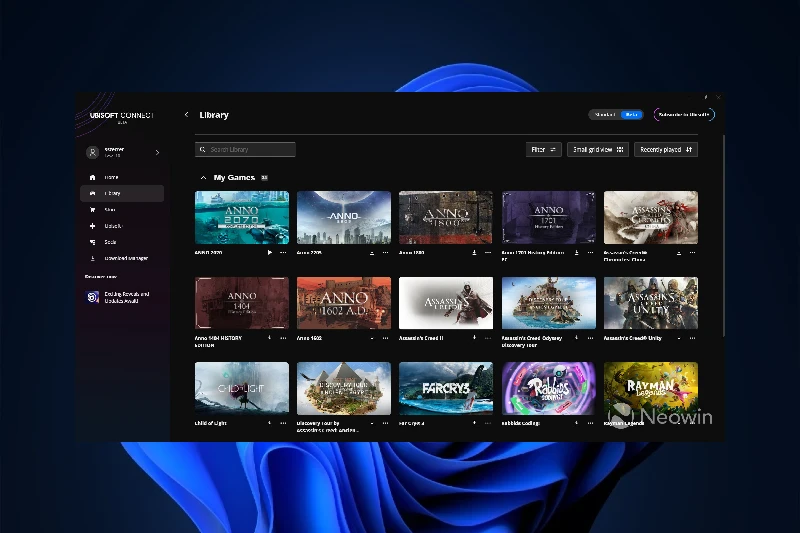
Task: Click the Search Library input field
Action: point(245,149)
